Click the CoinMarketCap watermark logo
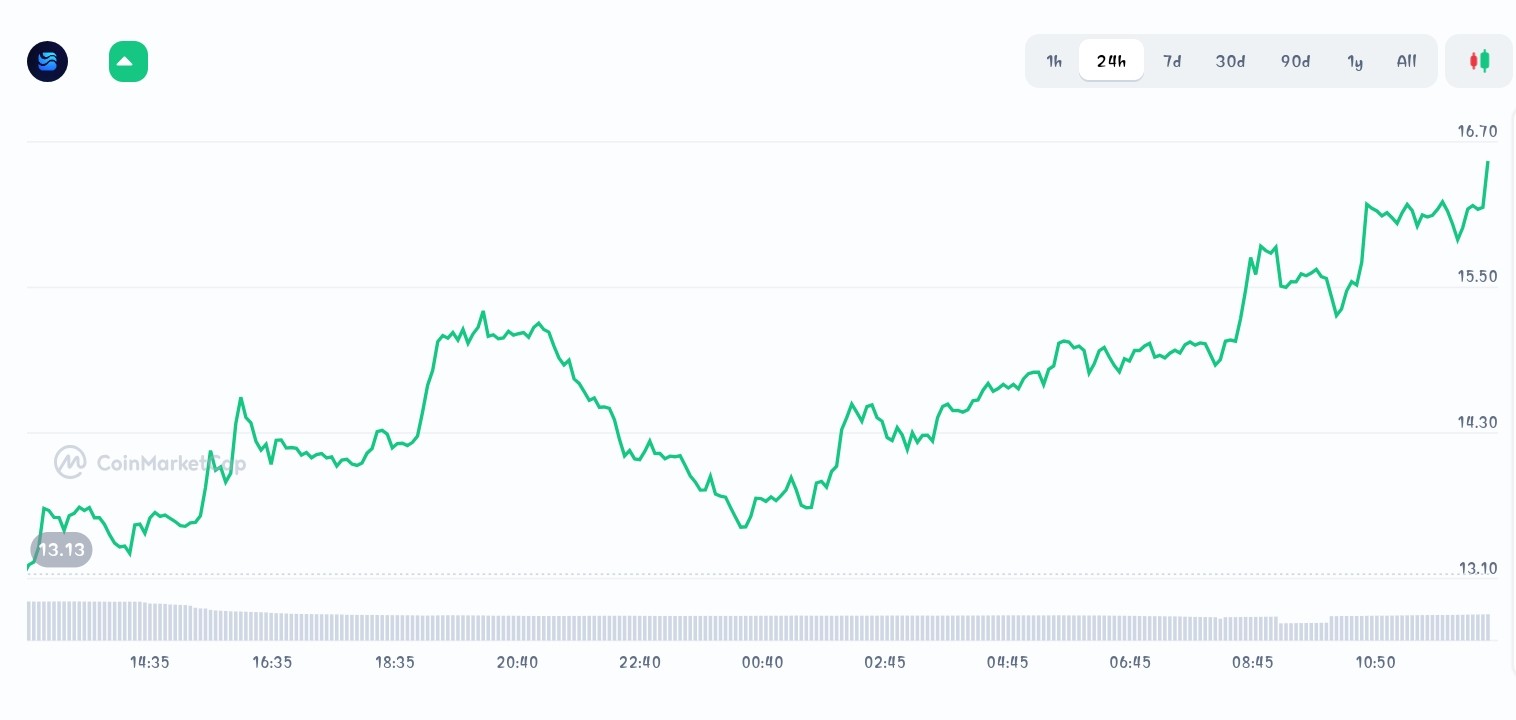Screen dimensions: 1516x720 [150, 462]
